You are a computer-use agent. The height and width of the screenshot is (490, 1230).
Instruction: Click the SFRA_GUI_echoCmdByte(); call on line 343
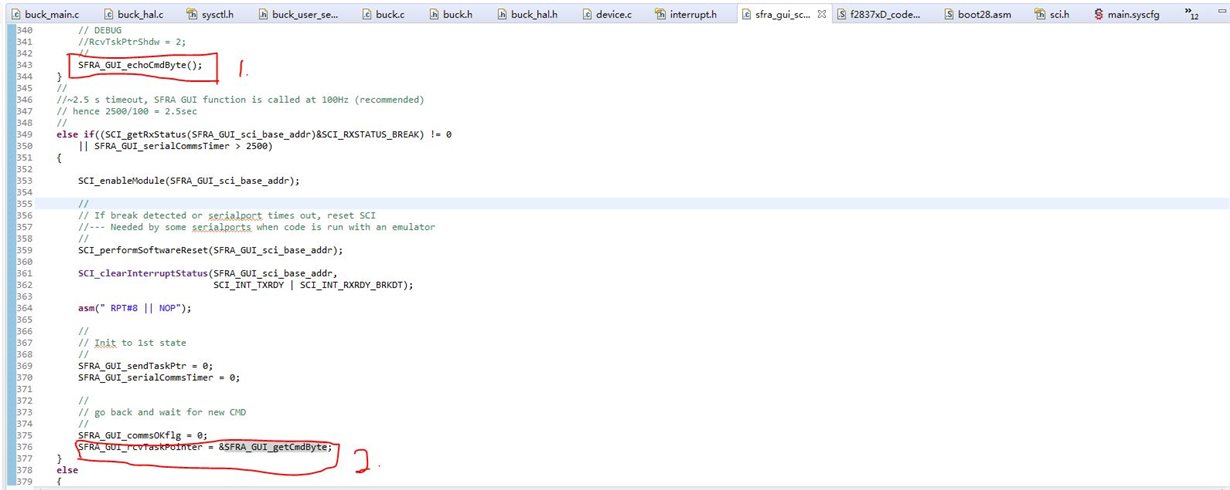tap(140, 65)
